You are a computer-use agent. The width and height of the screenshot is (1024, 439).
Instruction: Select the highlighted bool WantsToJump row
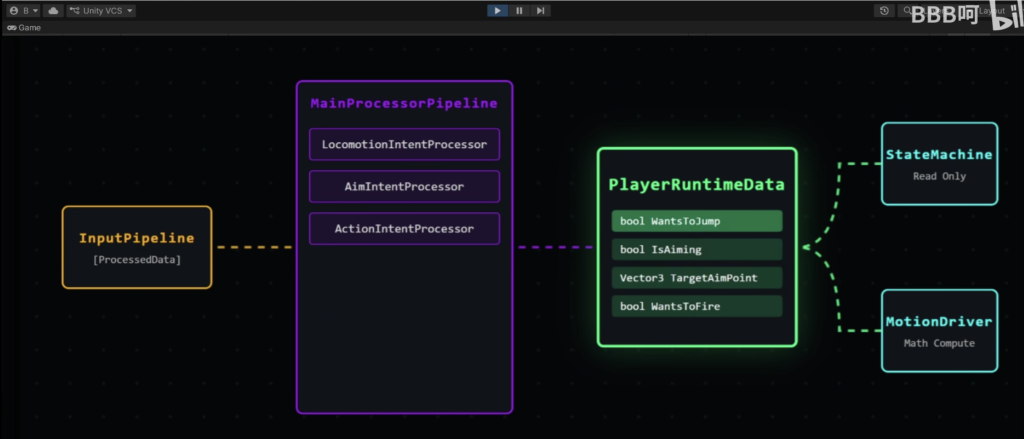coord(697,221)
